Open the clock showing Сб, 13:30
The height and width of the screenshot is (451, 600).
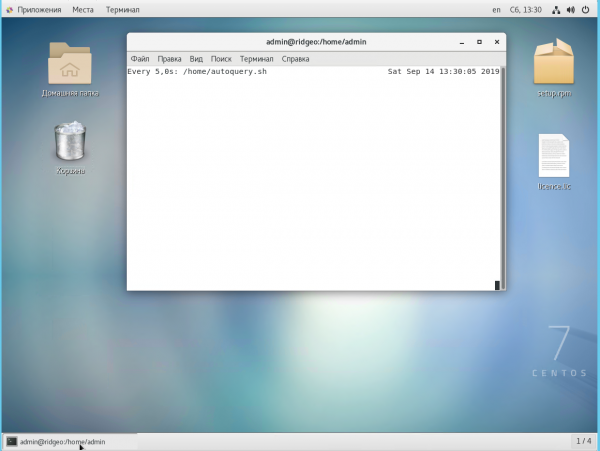524,10
